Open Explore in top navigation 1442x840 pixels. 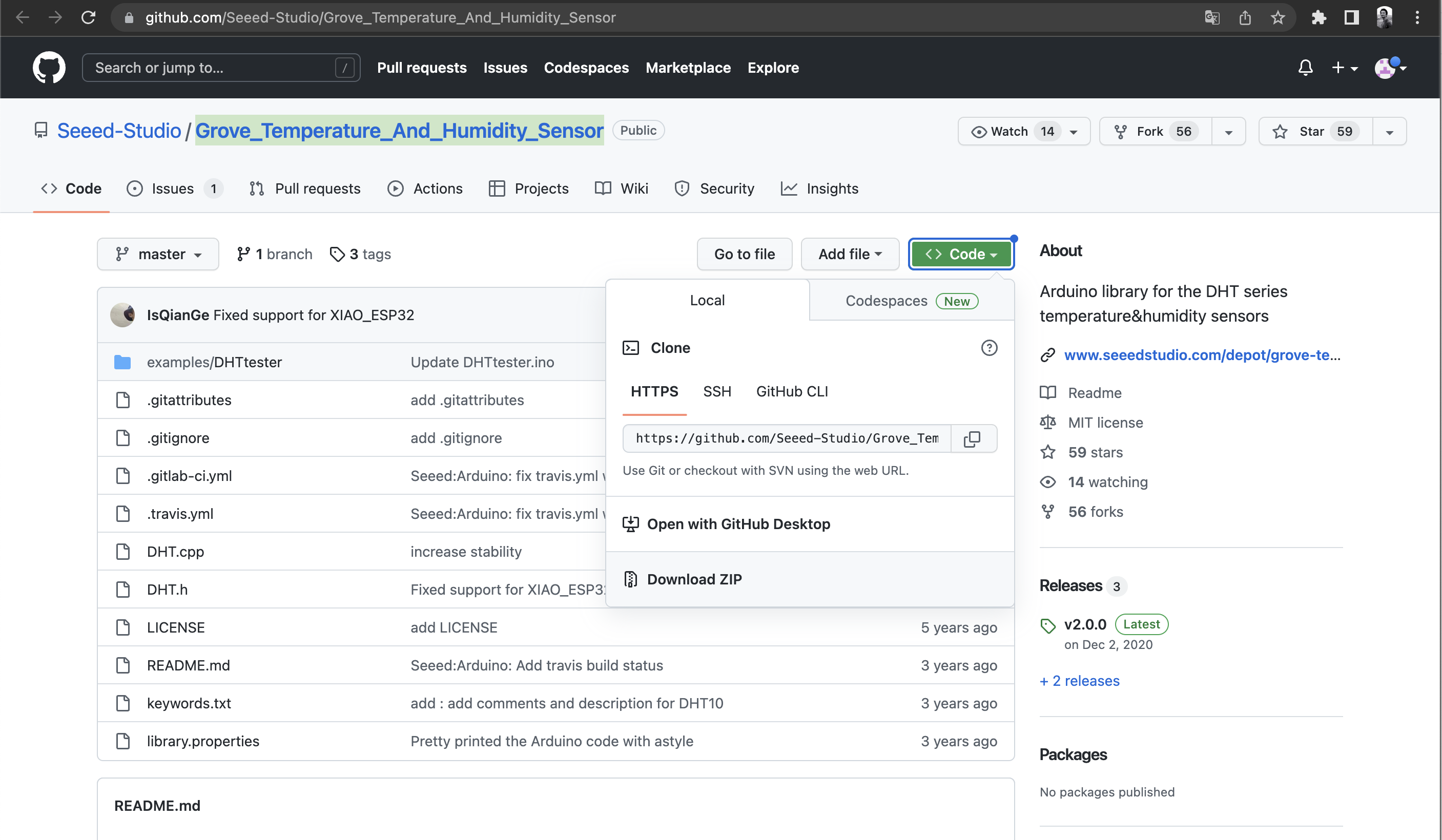point(773,68)
